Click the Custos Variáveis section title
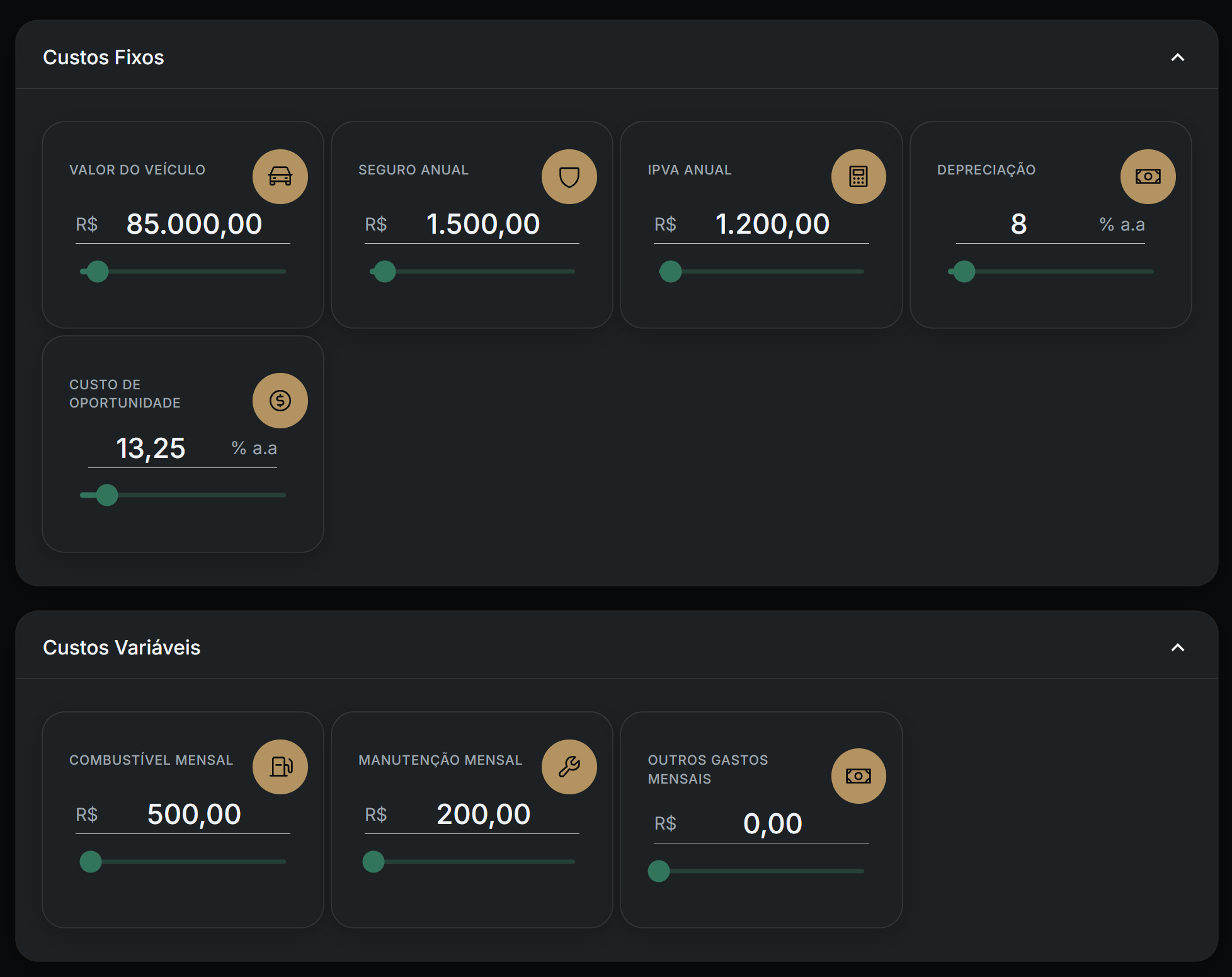The width and height of the screenshot is (1232, 977). [122, 648]
